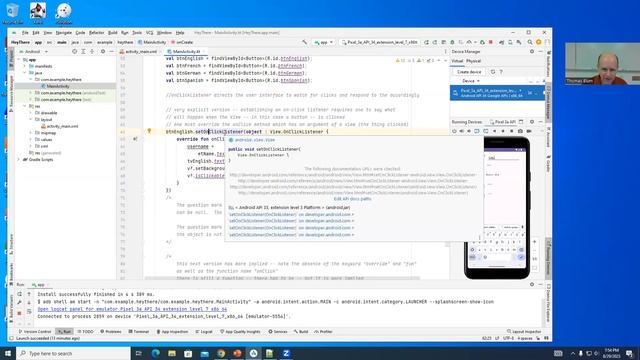The image size is (640, 360).
Task: Open the Pixel_3a device selector dropdown
Action: tap(380, 42)
